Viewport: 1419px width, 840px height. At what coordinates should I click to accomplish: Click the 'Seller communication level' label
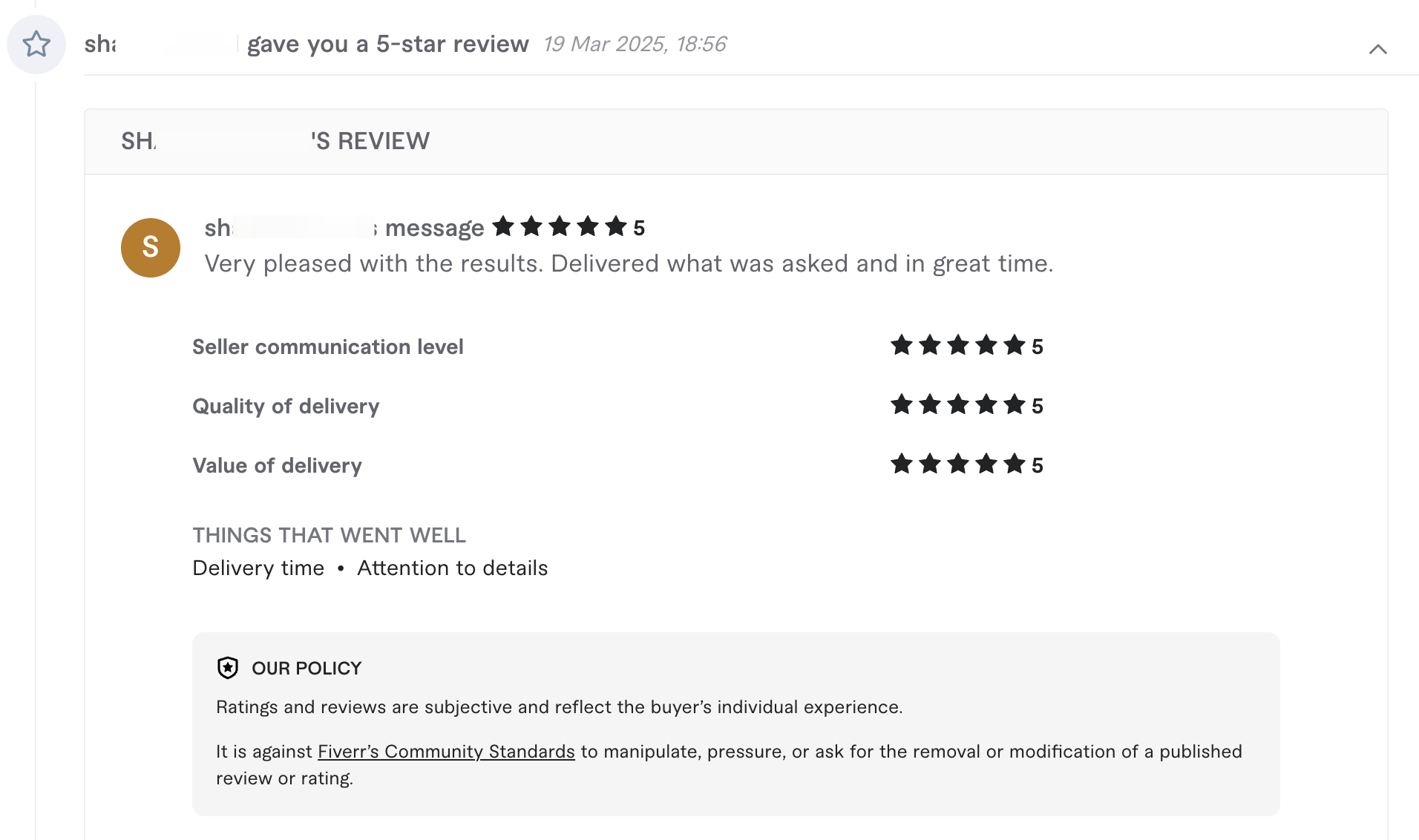pos(327,347)
